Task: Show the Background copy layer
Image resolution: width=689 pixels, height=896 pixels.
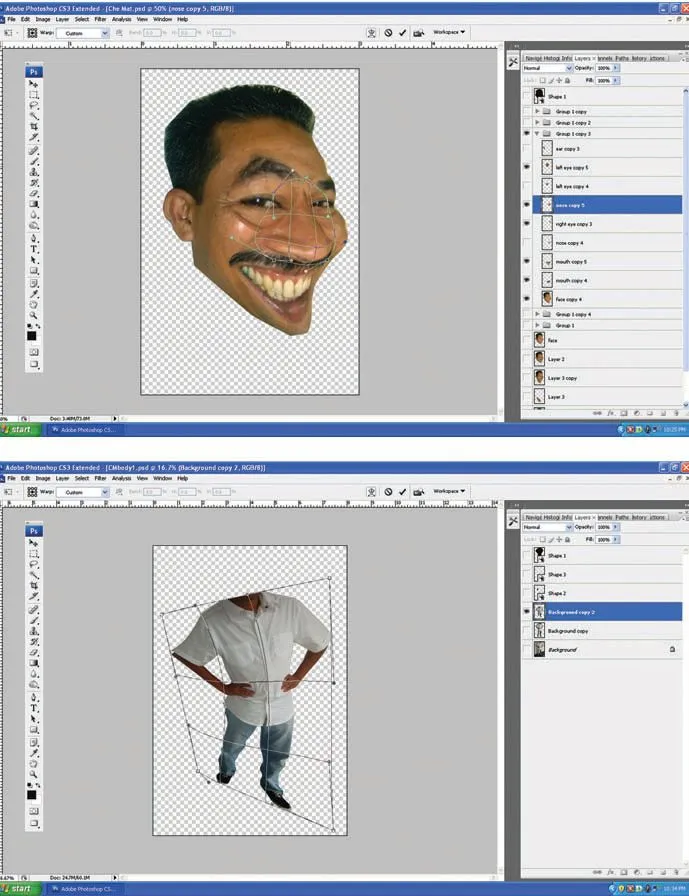Action: point(527,631)
